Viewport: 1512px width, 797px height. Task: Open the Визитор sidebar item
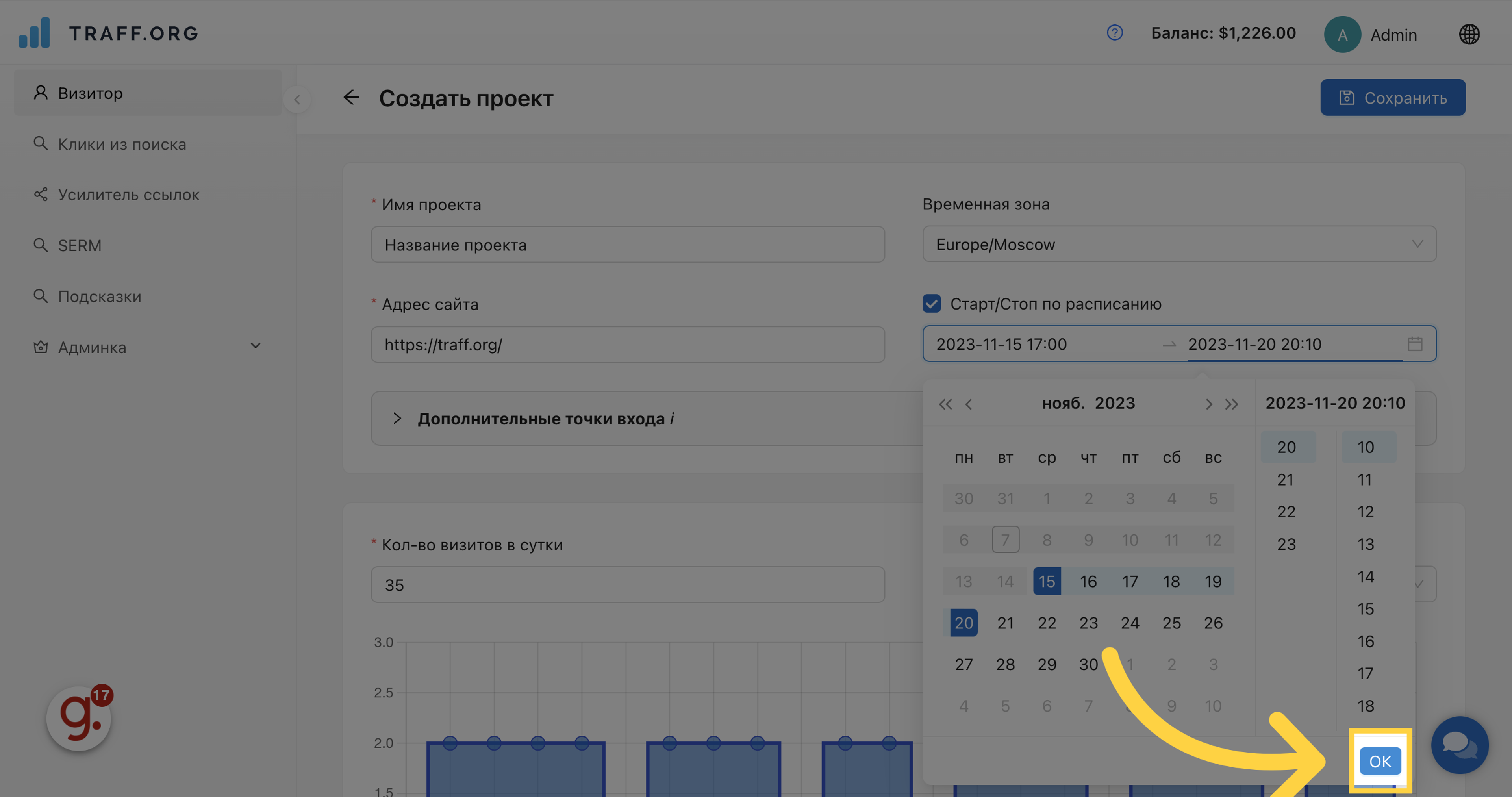(148, 93)
